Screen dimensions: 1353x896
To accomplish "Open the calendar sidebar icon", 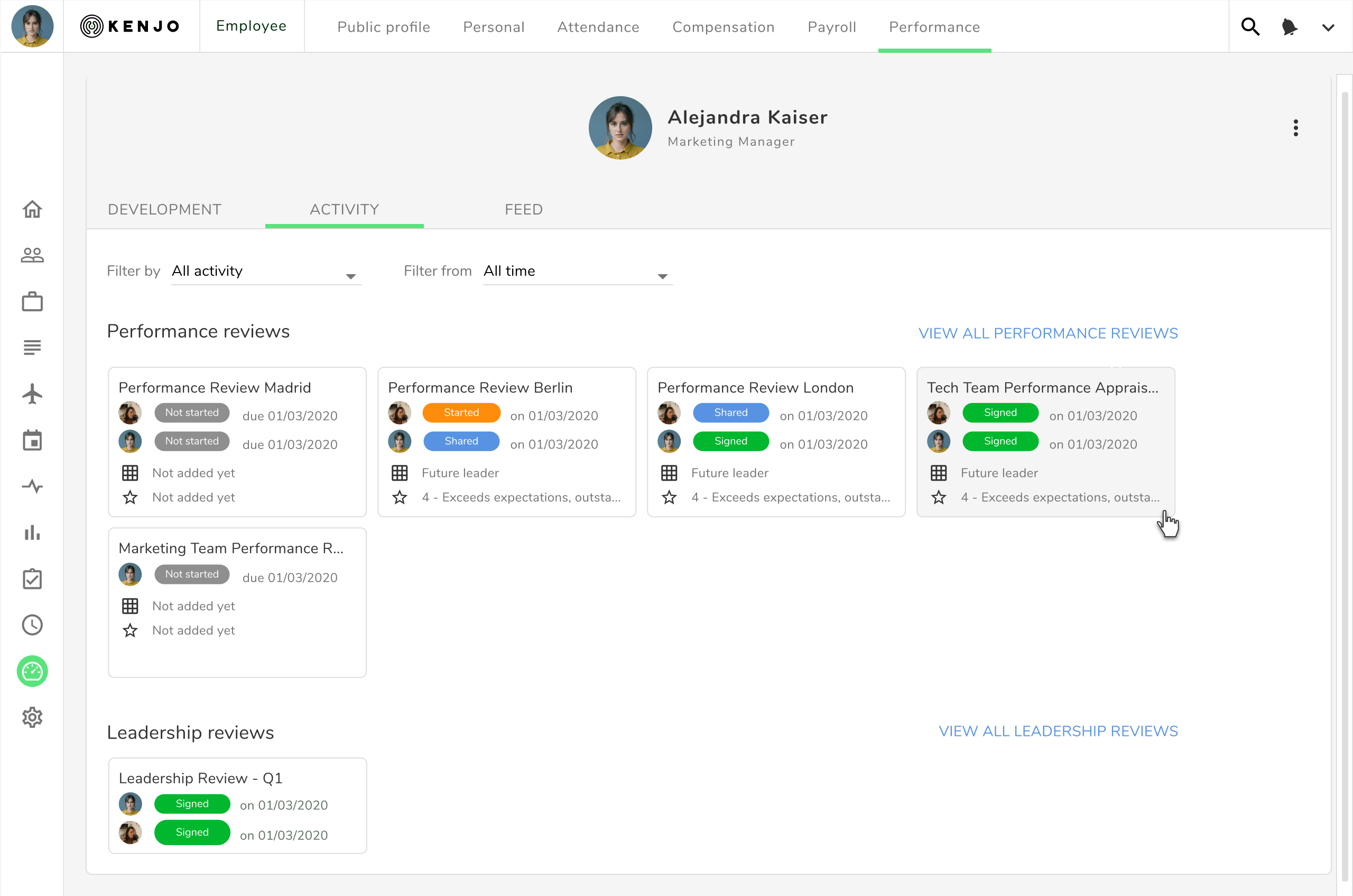I will tap(32, 440).
